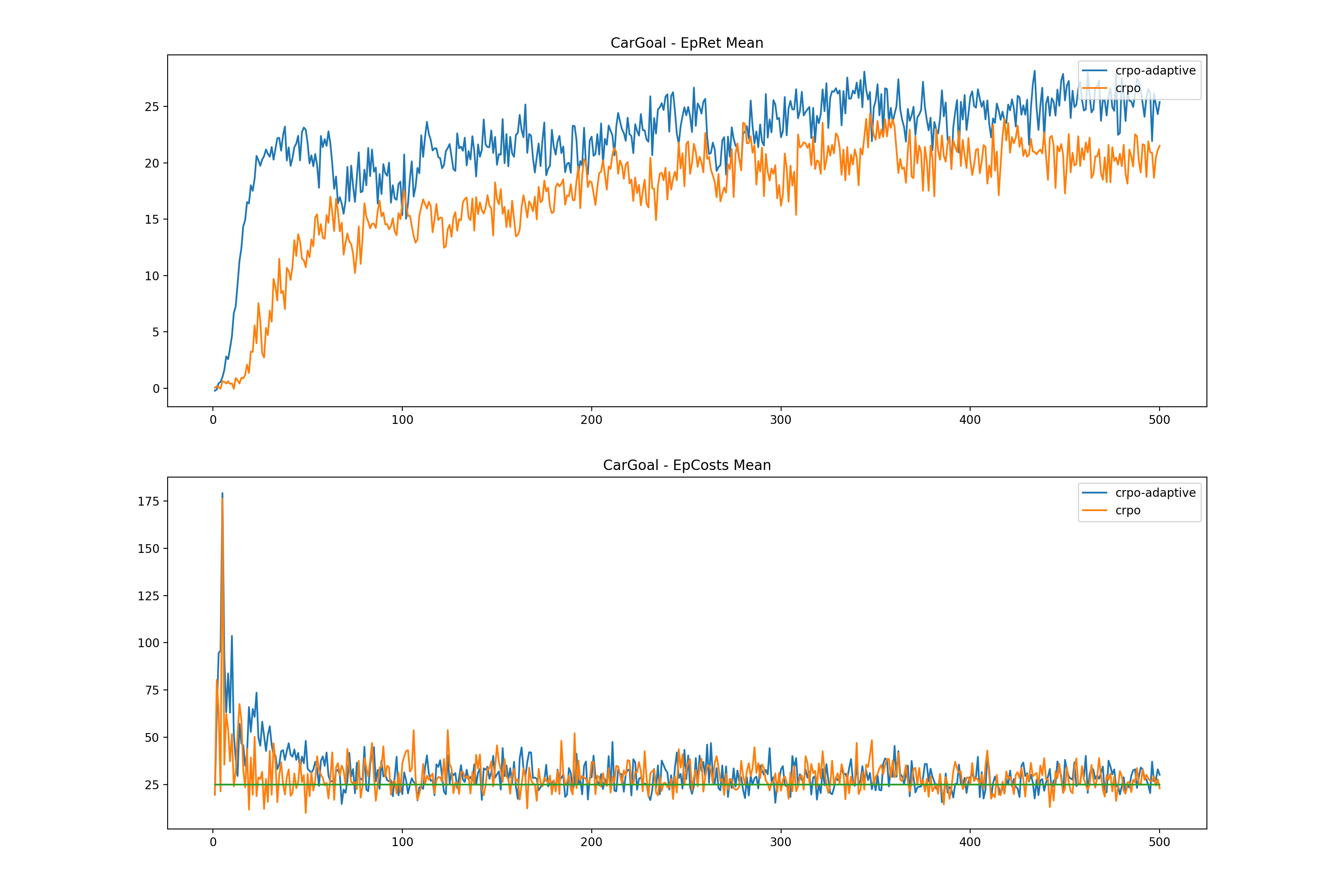Click x-axis tick label '300' on EpCosts chart

pyautogui.click(x=781, y=842)
